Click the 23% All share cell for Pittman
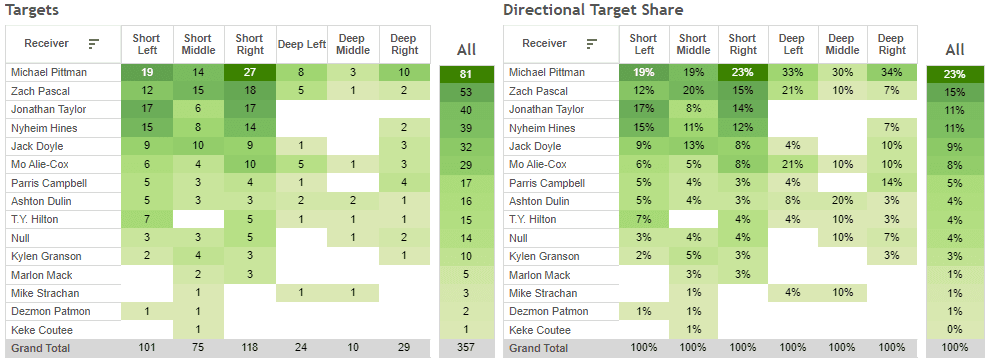Viewport: 989px width, 362px height. (x=955, y=75)
